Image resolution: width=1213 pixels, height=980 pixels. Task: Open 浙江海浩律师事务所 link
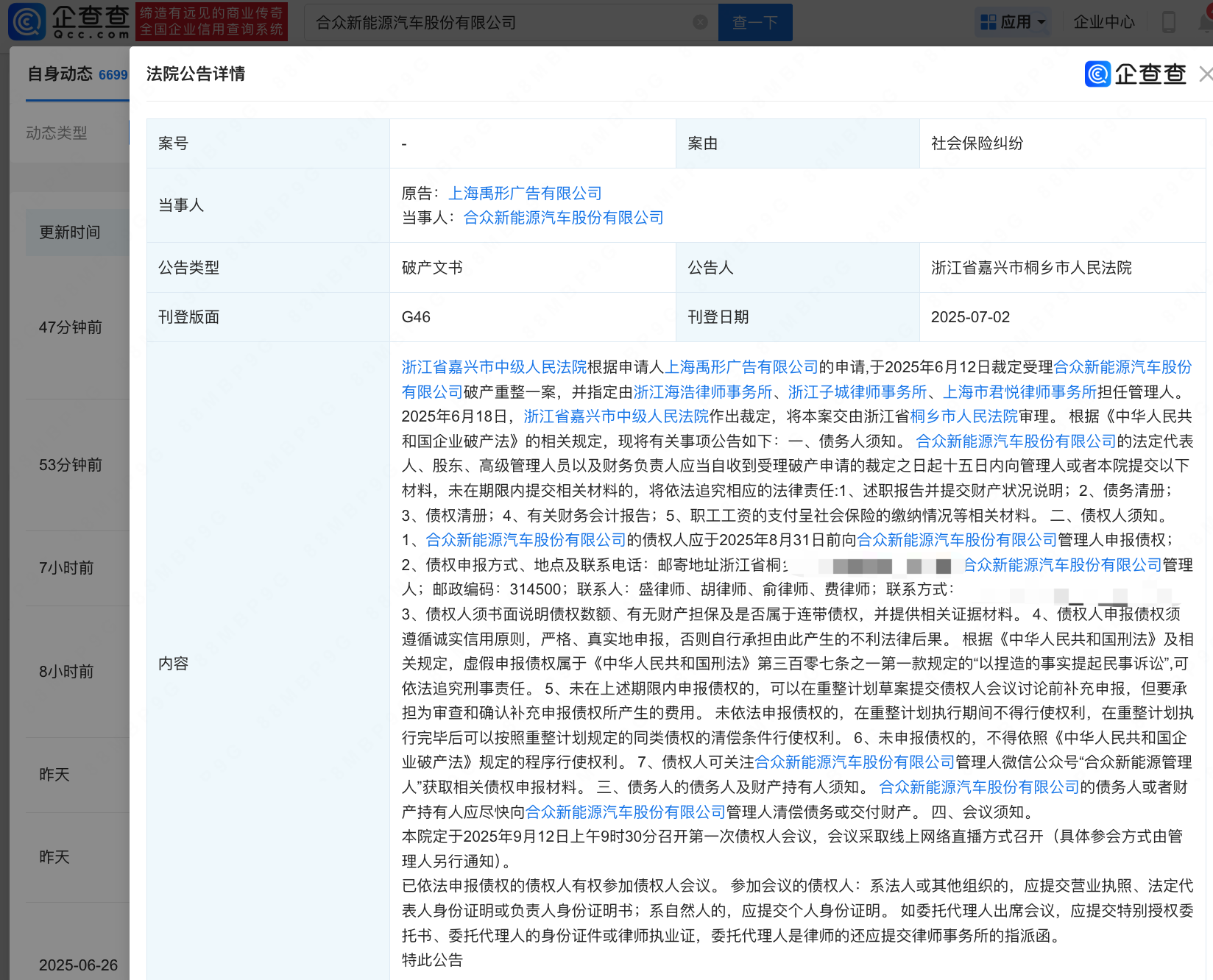point(703,392)
